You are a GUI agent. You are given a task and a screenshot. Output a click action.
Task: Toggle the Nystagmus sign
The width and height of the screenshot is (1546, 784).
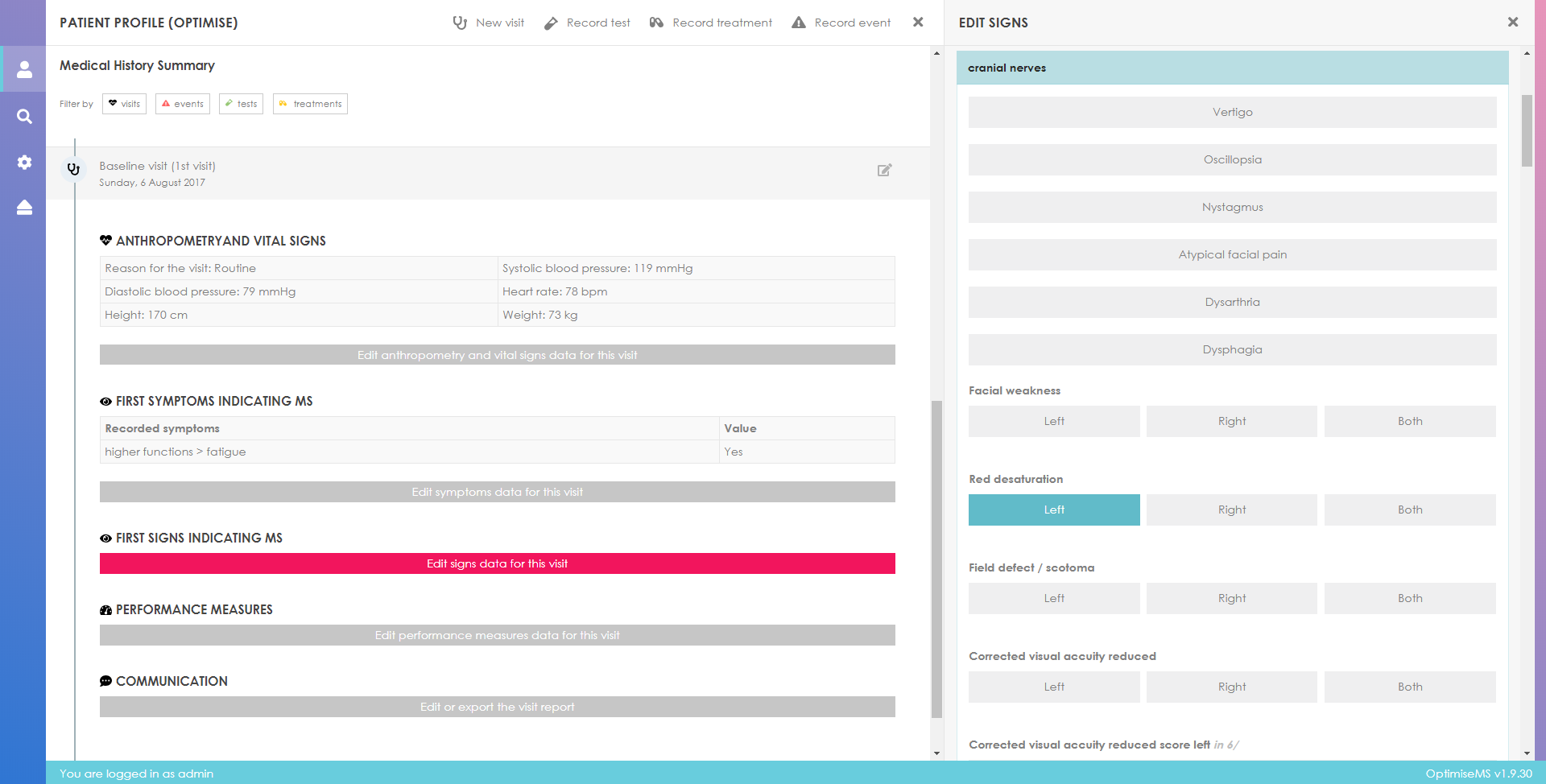pyautogui.click(x=1232, y=208)
